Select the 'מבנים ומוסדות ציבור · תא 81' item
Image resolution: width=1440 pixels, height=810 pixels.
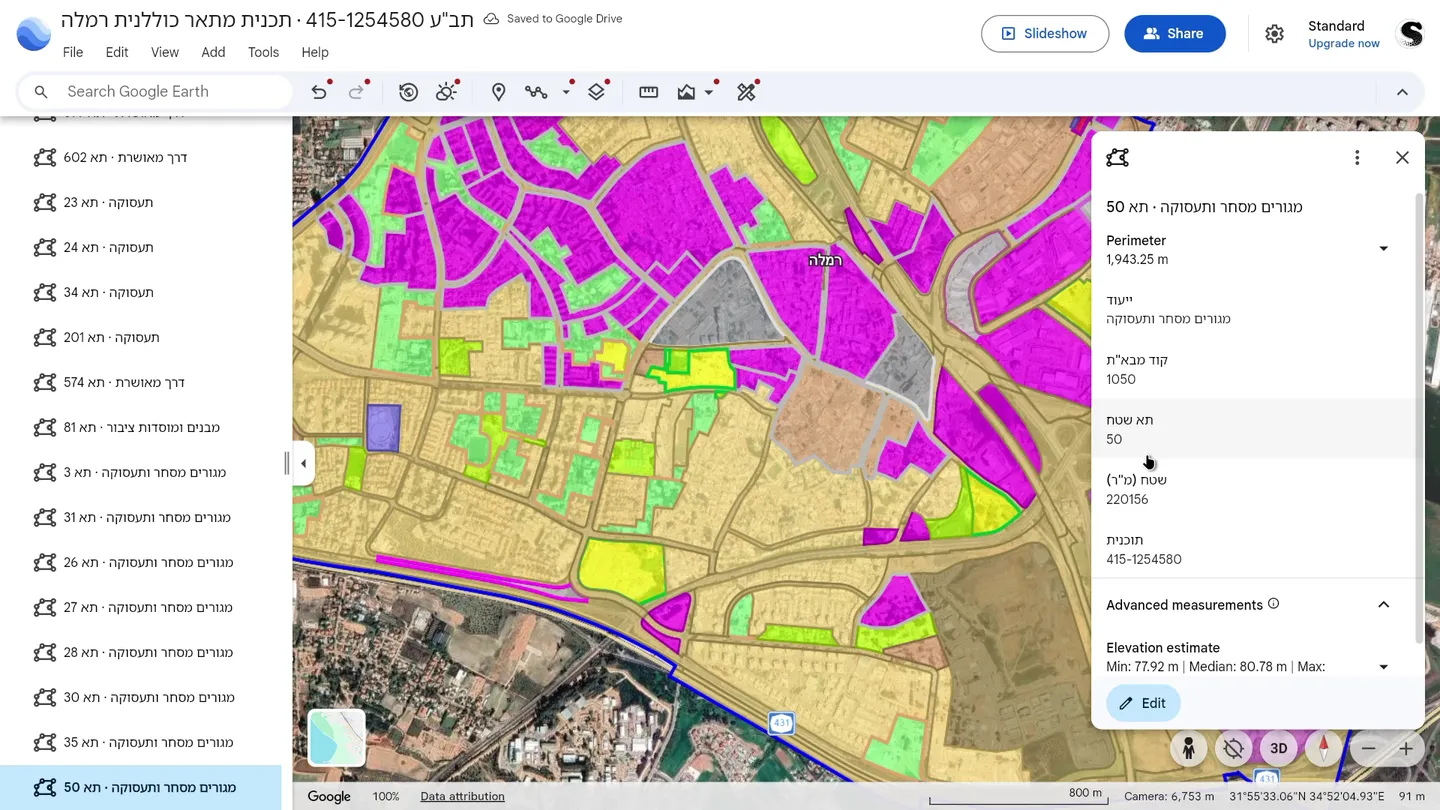pos(141,428)
